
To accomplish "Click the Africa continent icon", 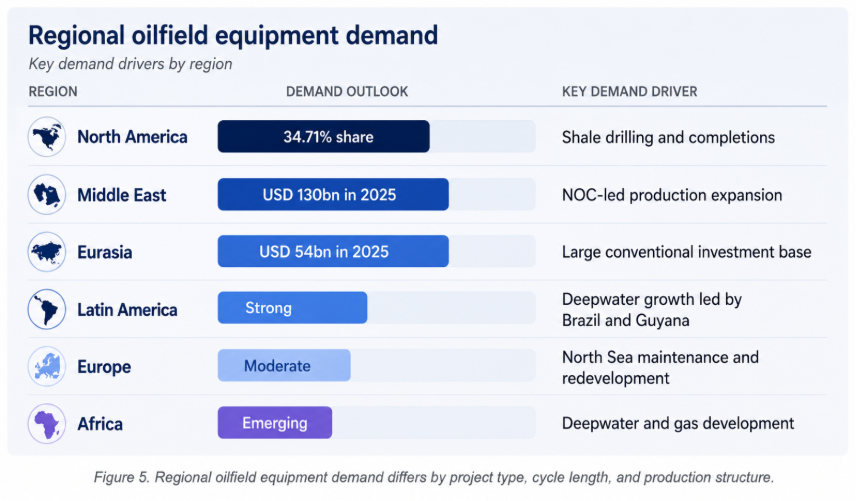I will click(46, 424).
